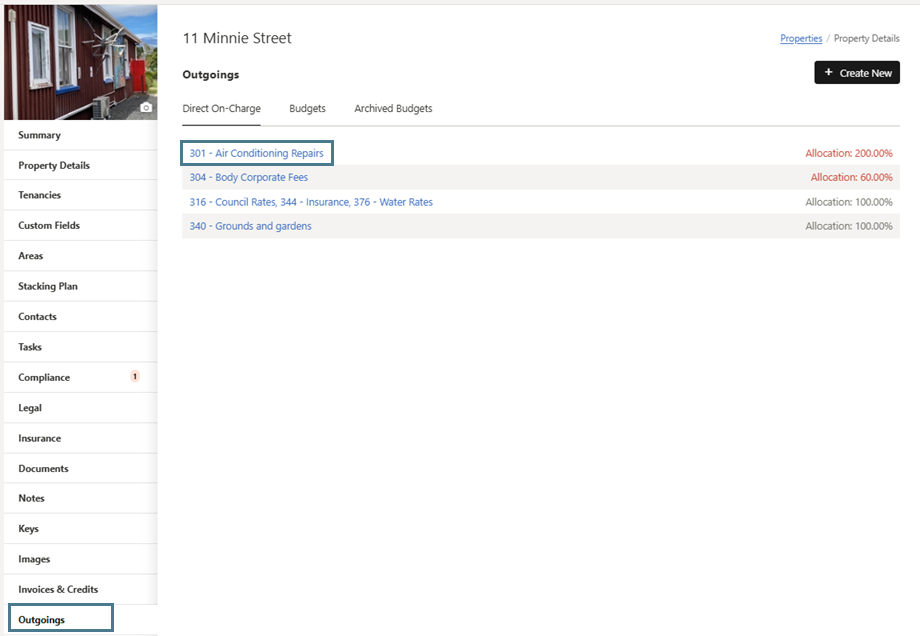Open 304 - Body Corporate Fees outgoing
Screen dimensions: 920x636
click(x=248, y=178)
